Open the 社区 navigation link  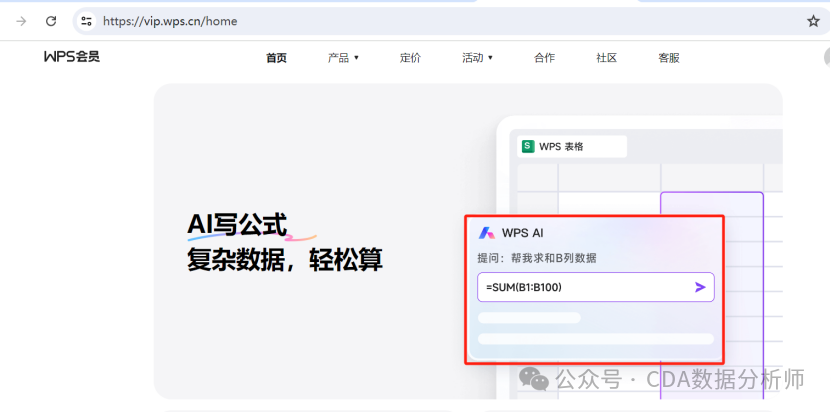(607, 58)
